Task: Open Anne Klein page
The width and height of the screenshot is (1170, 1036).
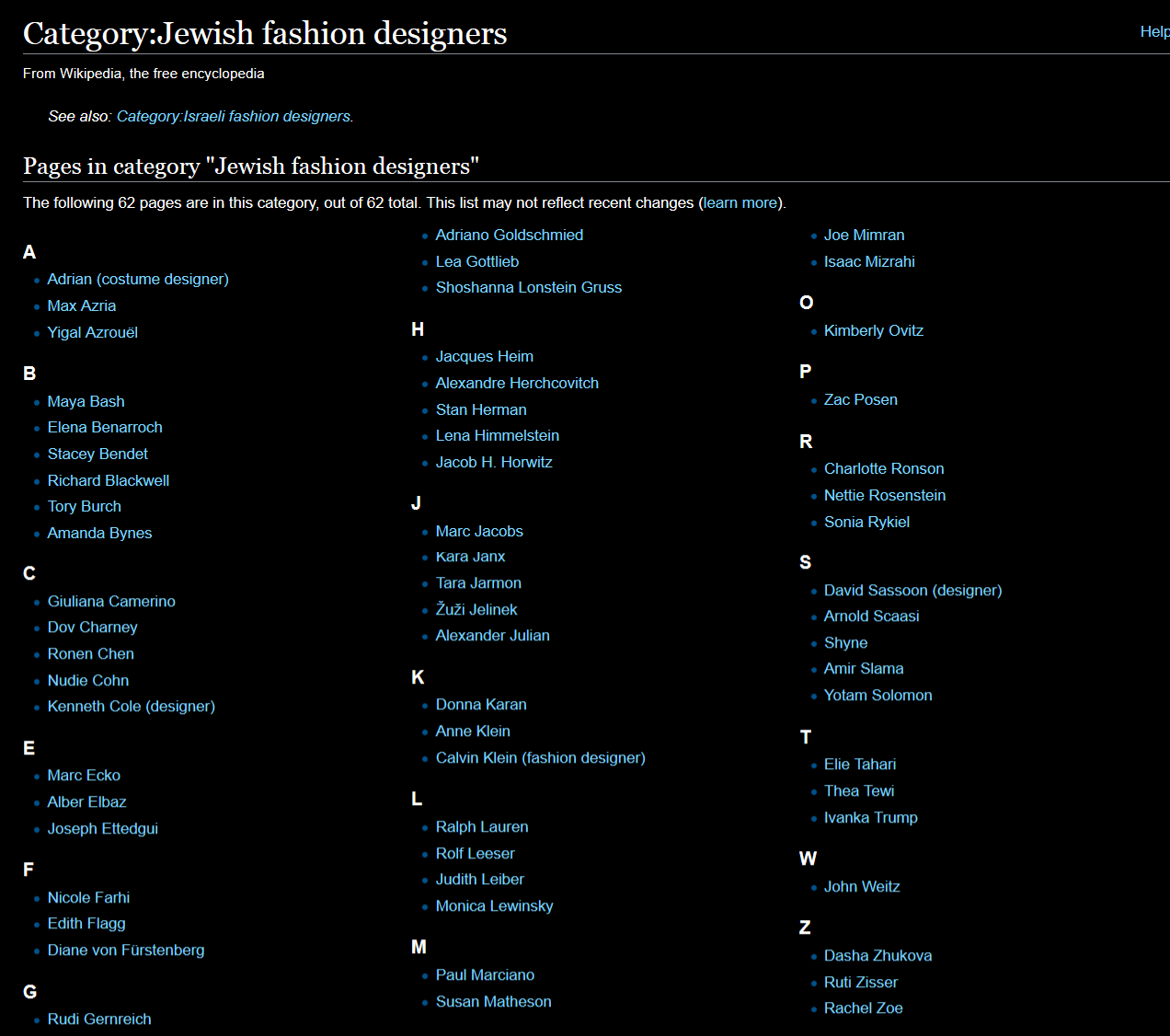Action: click(x=473, y=731)
